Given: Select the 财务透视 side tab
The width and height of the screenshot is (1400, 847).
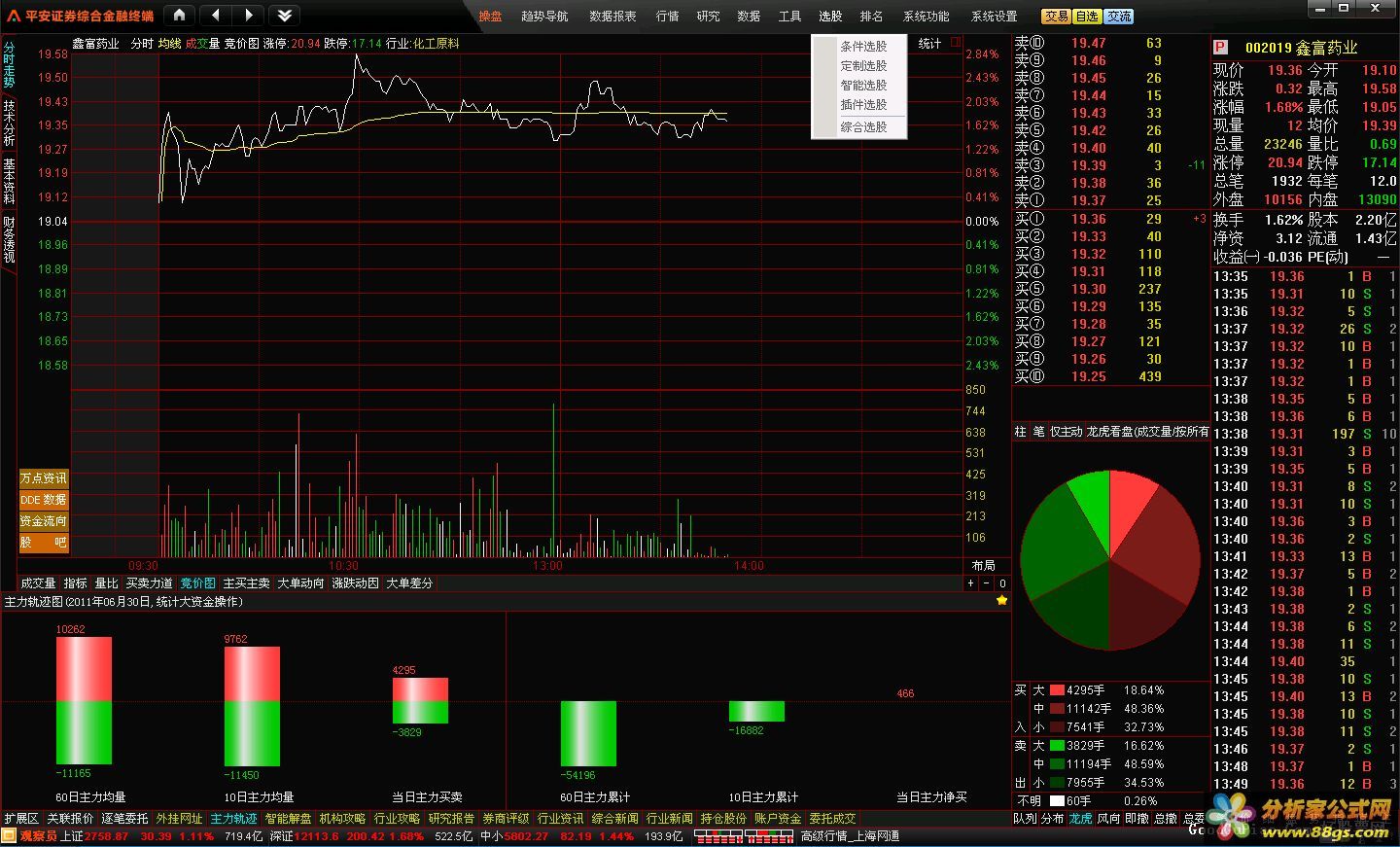Looking at the screenshot, I should point(9,239).
